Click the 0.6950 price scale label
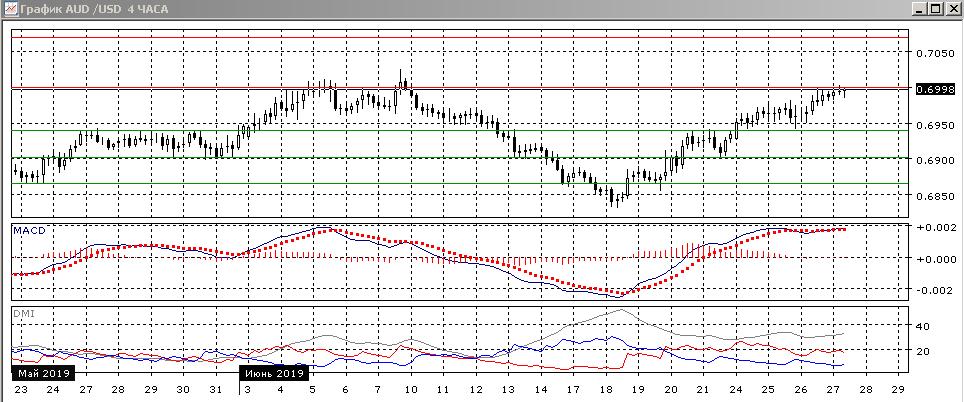 coord(936,126)
